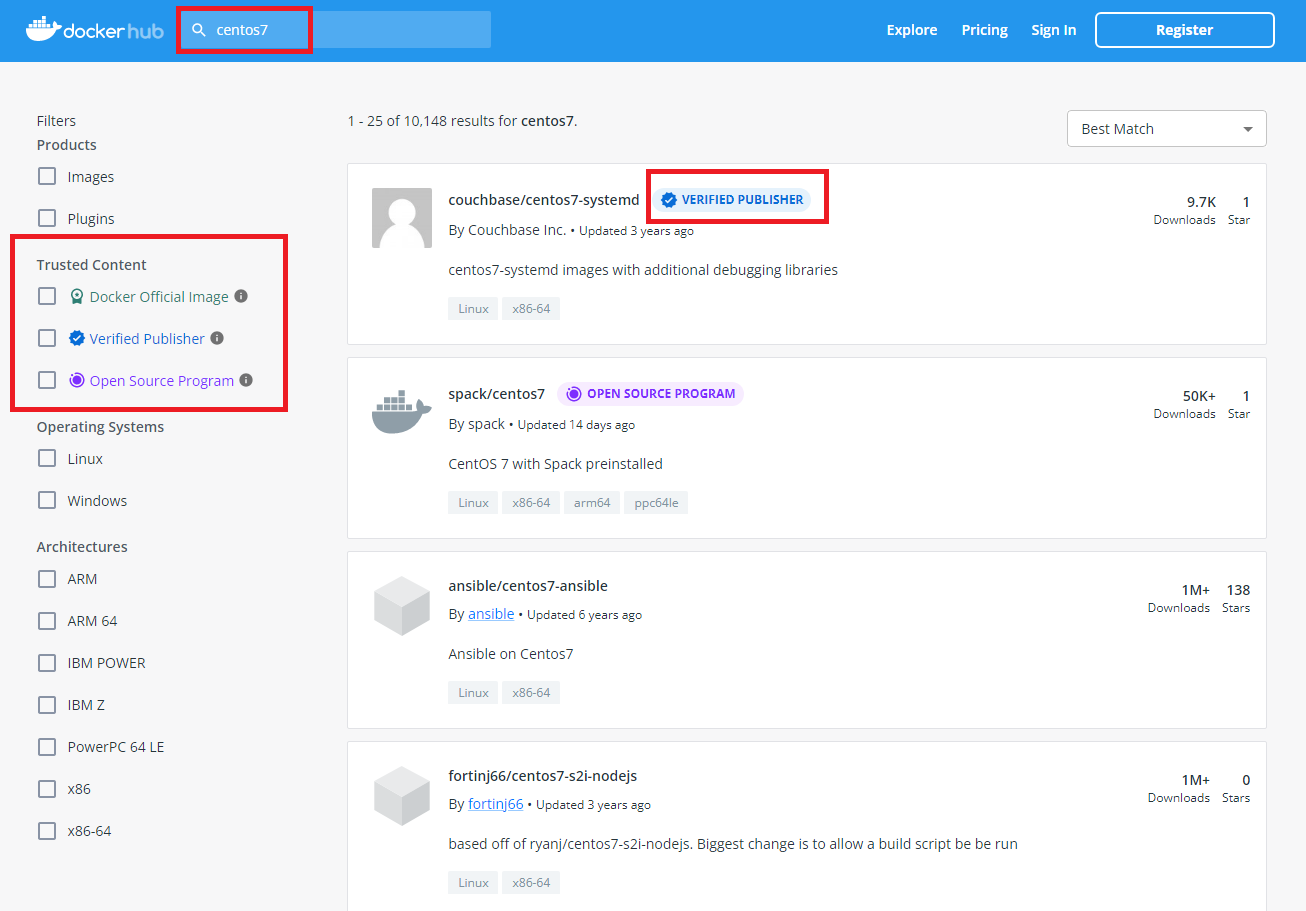The width and height of the screenshot is (1306, 911).
Task: Check the Open Source Program filter
Action: tap(47, 380)
